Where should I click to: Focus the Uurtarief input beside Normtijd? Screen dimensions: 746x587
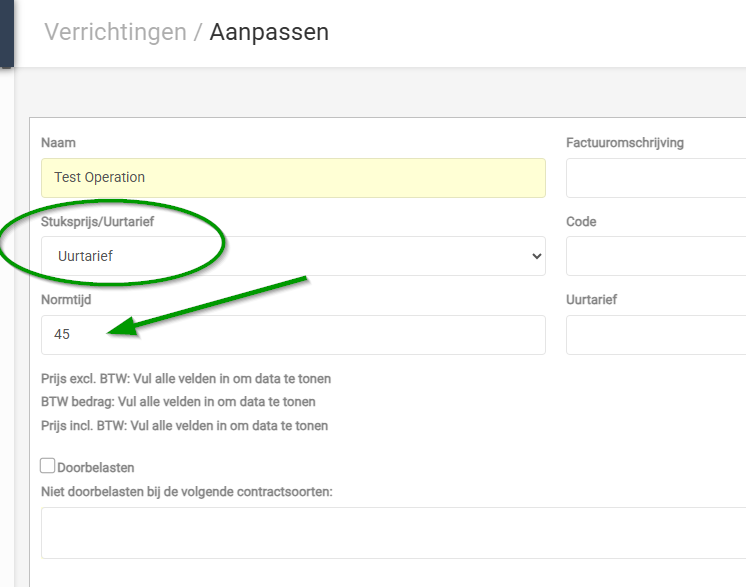click(655, 335)
